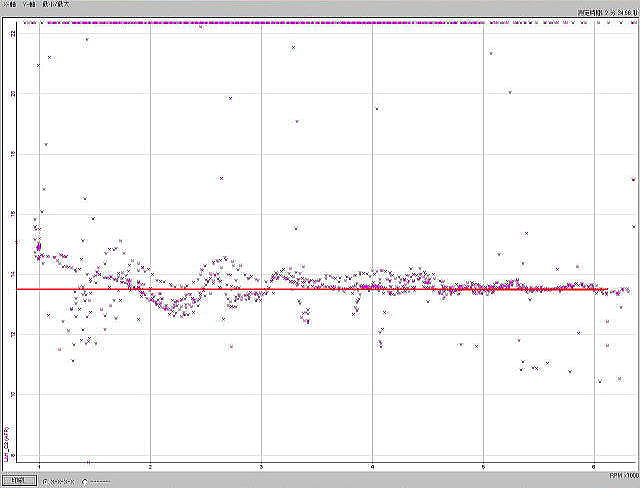The image size is (640, 488).
Task: Click the y-axis tick label 14
Action: [x=13, y=274]
